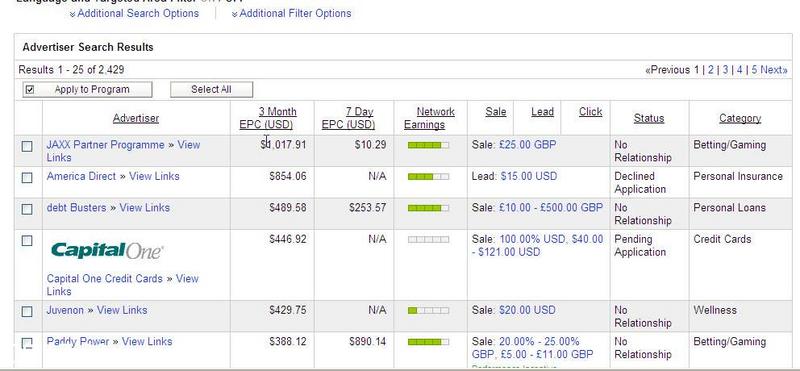Sort by 3 Month EPC column

tap(269, 118)
